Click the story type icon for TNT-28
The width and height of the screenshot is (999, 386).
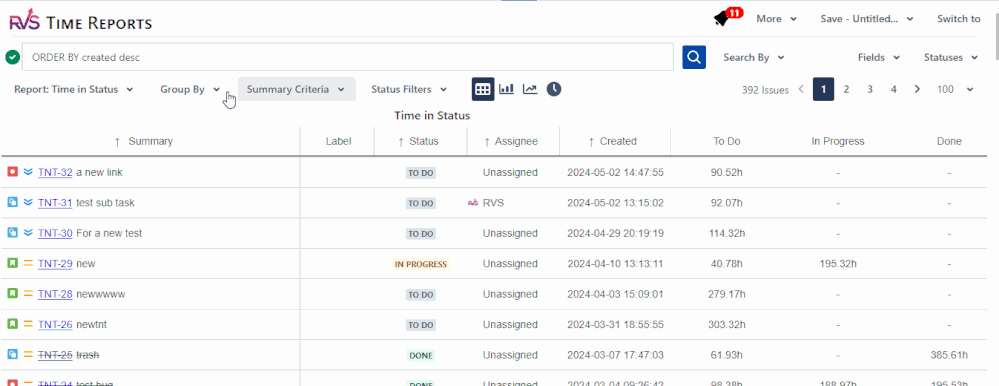(x=12, y=294)
